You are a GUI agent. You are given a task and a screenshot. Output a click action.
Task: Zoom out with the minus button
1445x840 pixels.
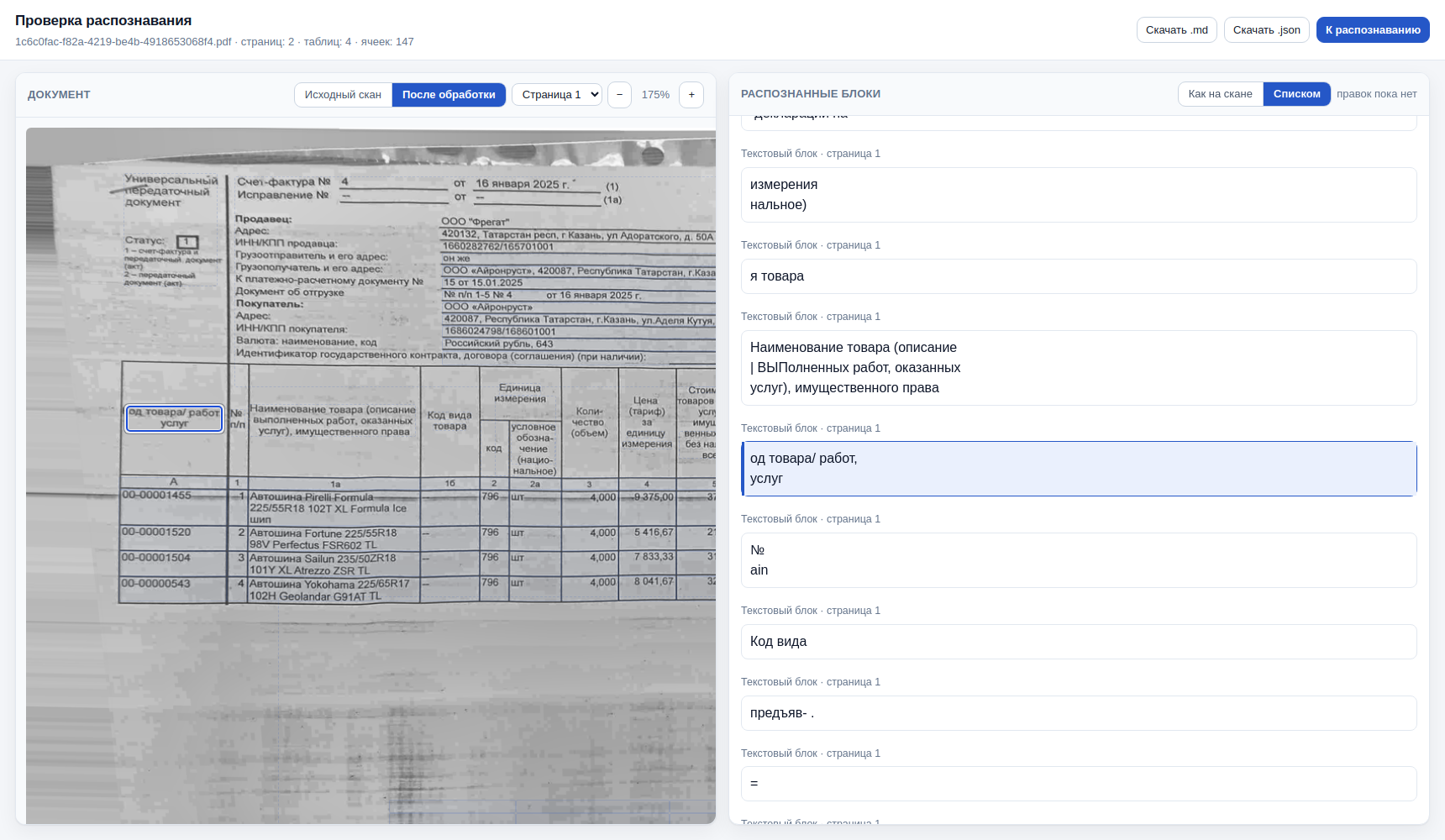(619, 94)
